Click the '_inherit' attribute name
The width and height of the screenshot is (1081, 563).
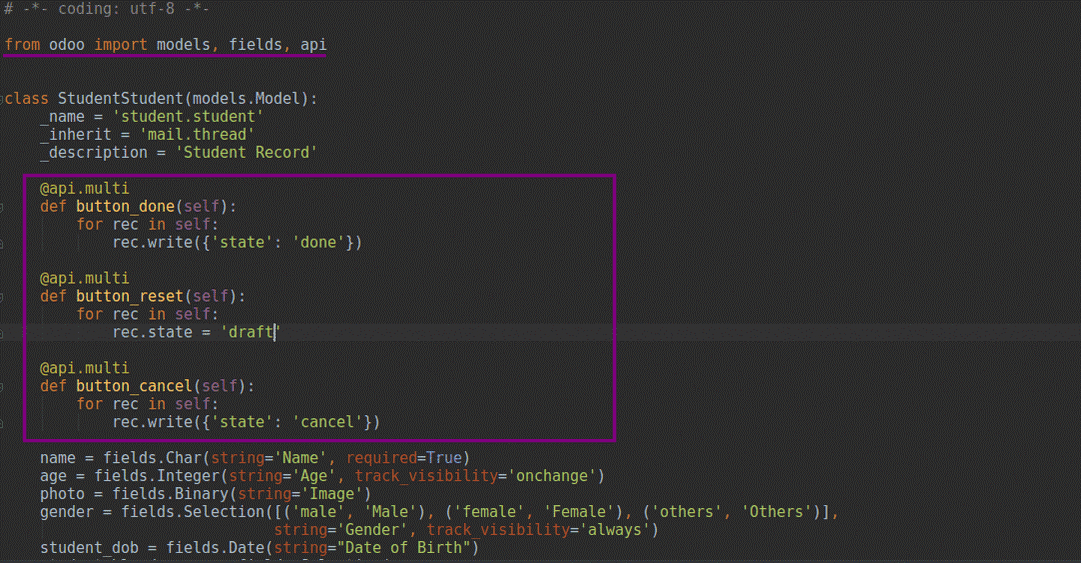point(76,134)
